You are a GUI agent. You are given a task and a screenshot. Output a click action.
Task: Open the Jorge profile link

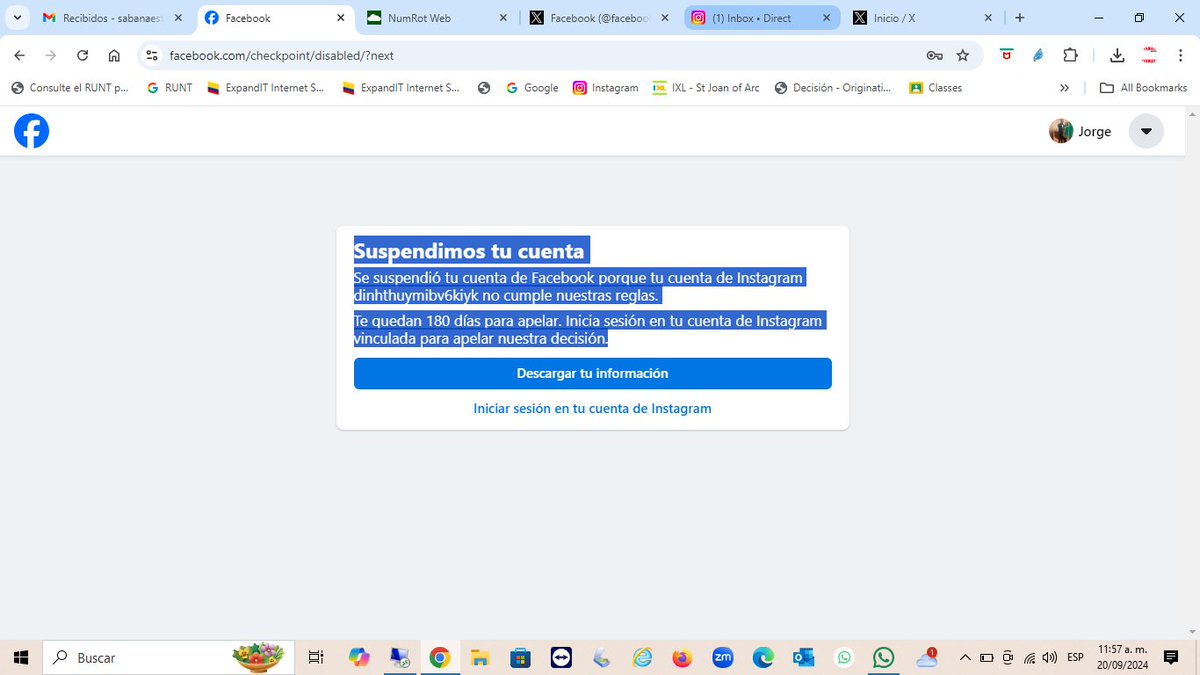coord(1080,131)
